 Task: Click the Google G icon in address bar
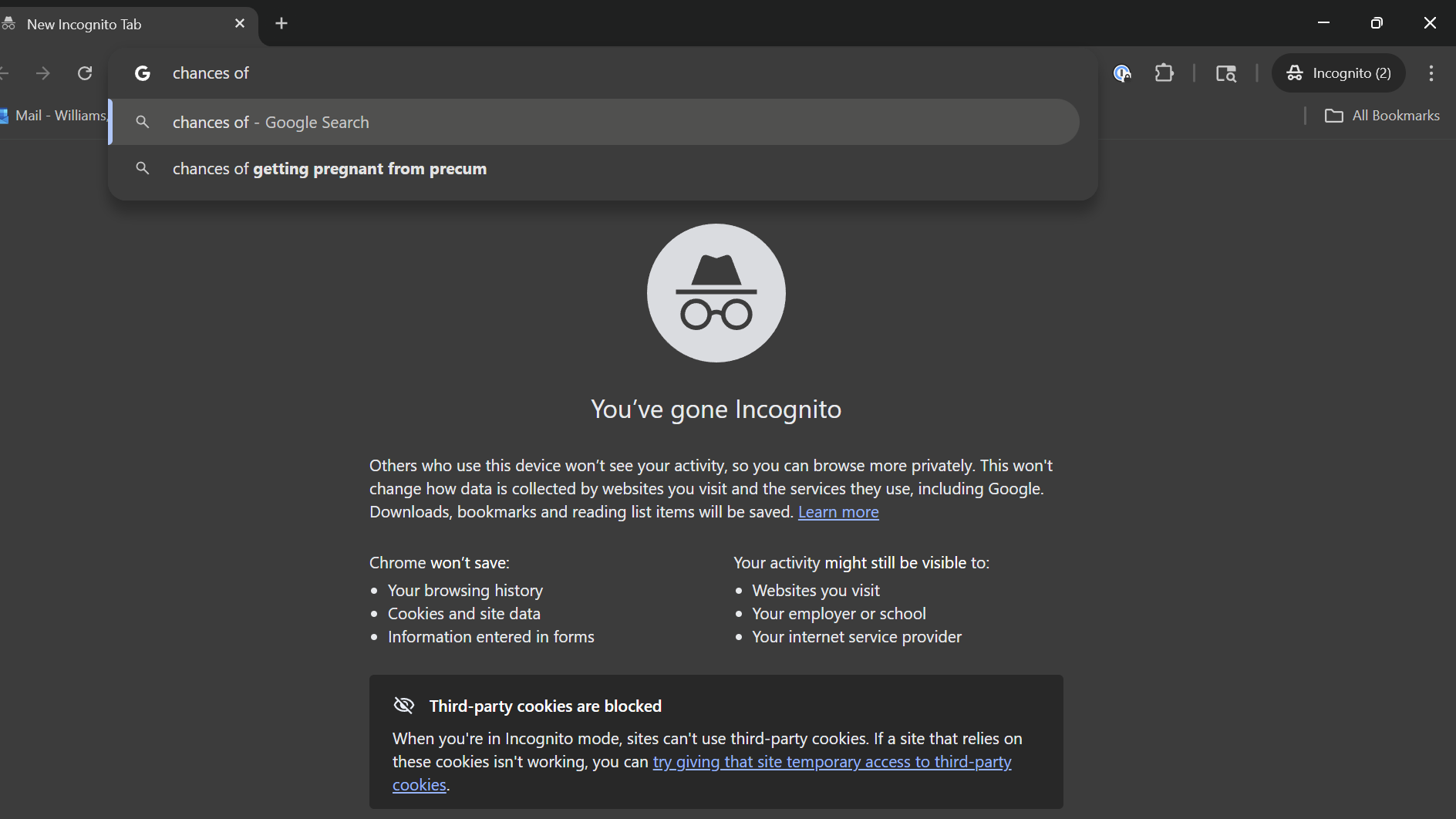(143, 73)
